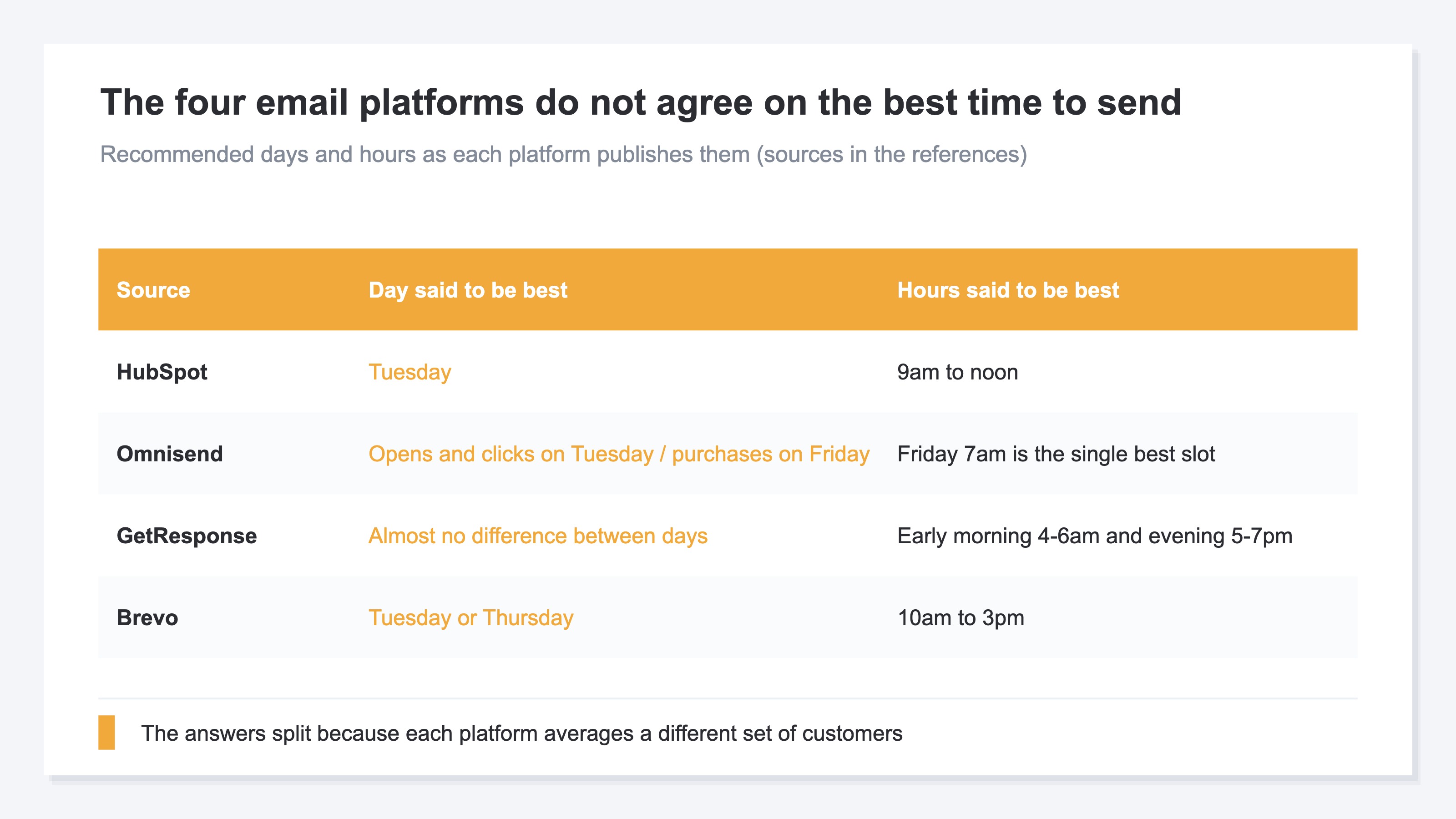Select the 10am to 3pm cell

(961, 618)
